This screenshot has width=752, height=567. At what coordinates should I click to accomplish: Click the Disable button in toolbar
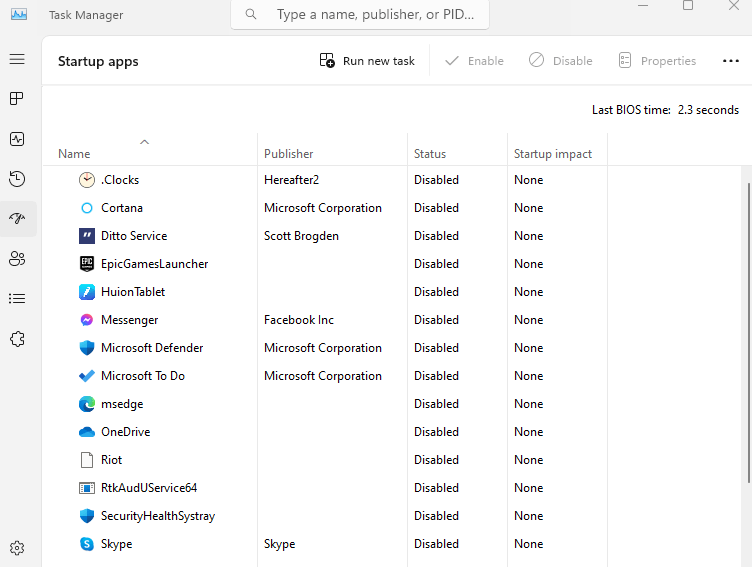click(561, 61)
